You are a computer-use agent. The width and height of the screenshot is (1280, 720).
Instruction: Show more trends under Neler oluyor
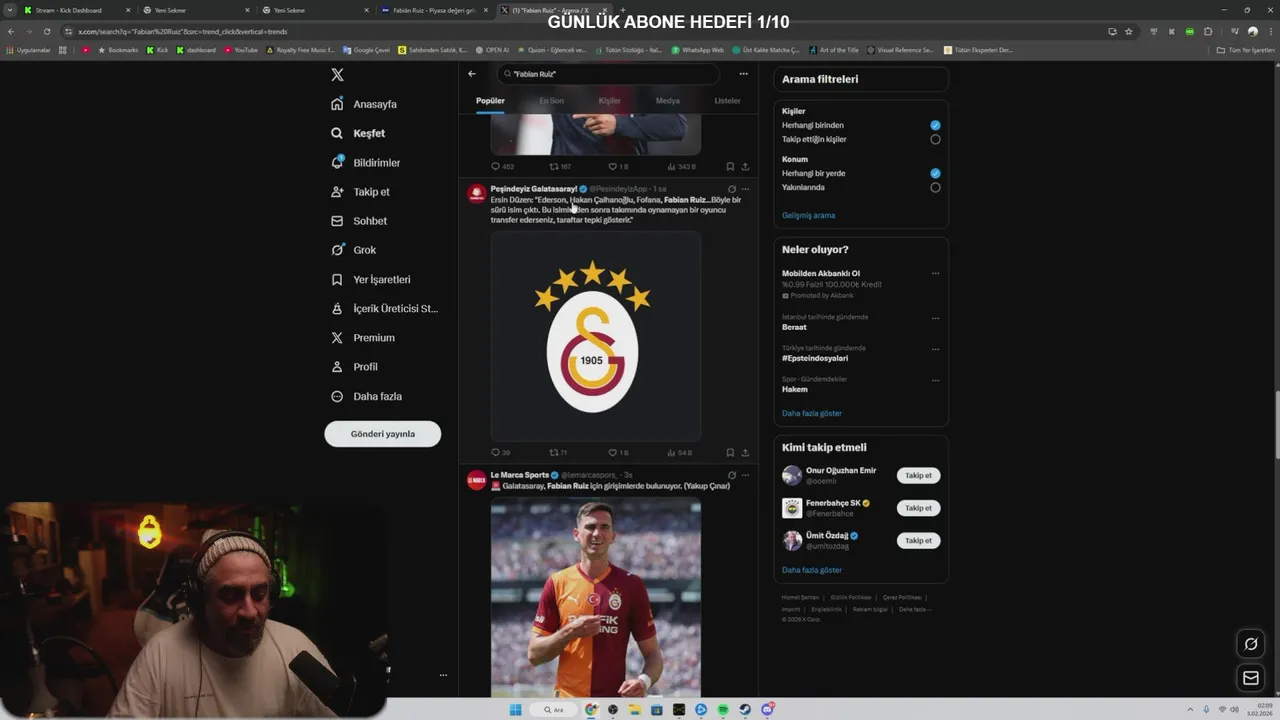[x=812, y=413]
